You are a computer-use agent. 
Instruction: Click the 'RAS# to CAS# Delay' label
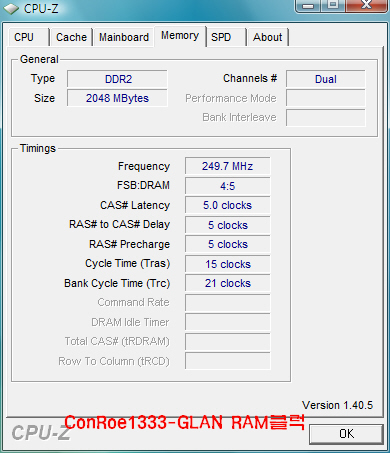[119, 224]
